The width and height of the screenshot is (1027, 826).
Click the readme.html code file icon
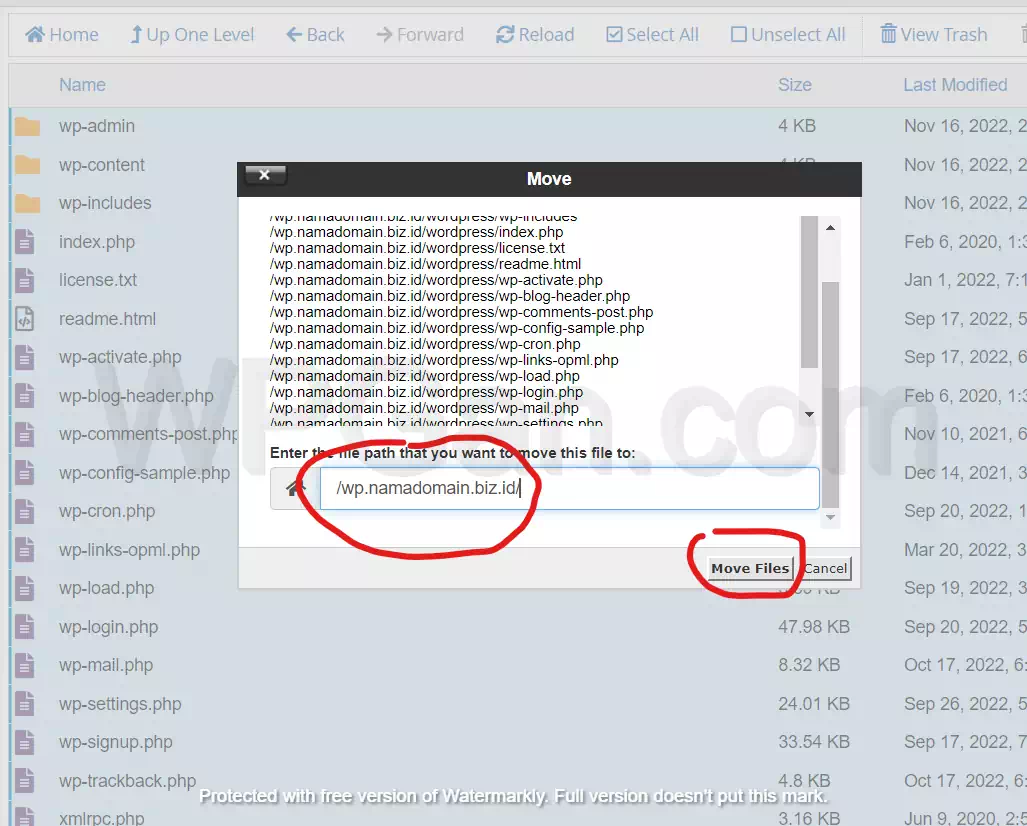25,319
